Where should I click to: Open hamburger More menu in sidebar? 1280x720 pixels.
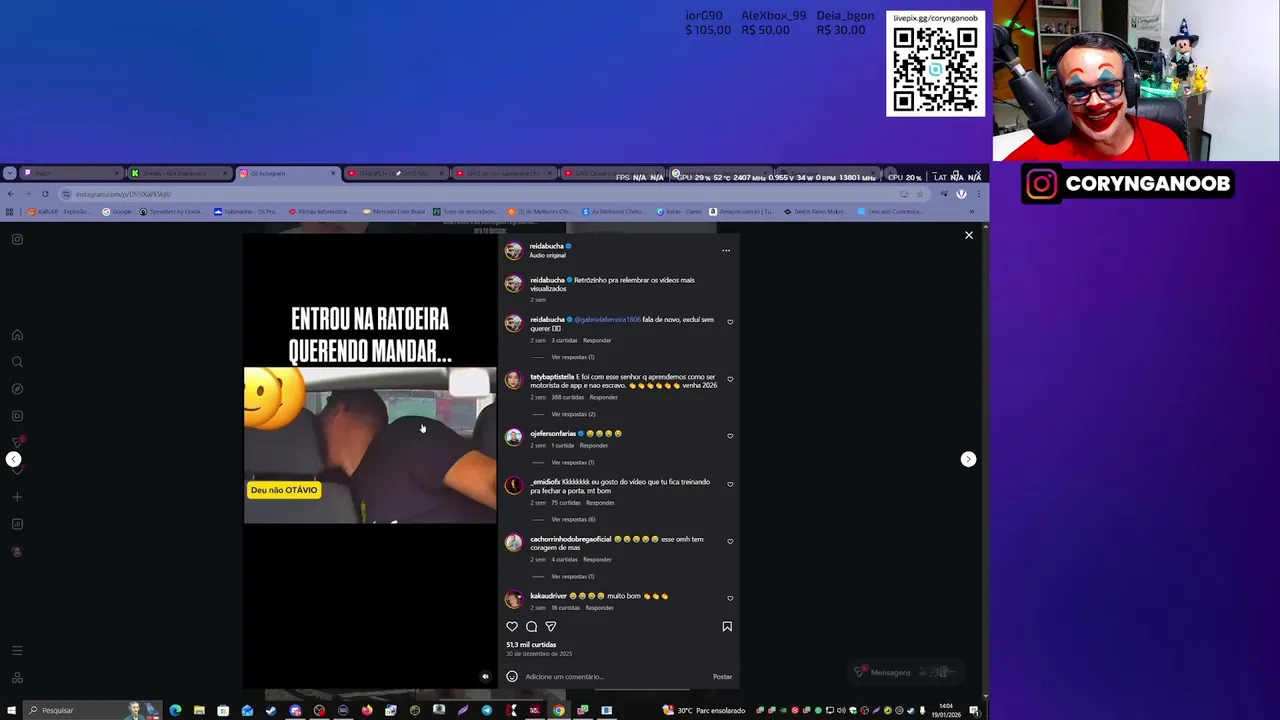point(17,651)
